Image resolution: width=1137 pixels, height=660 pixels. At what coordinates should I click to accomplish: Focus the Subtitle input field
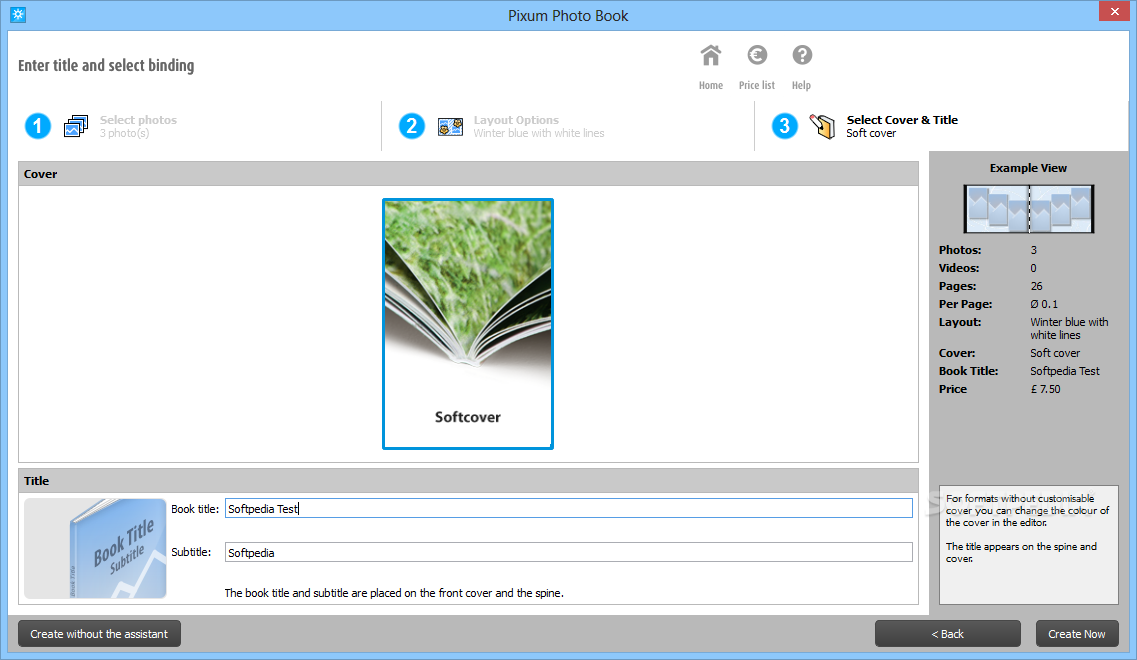568,552
